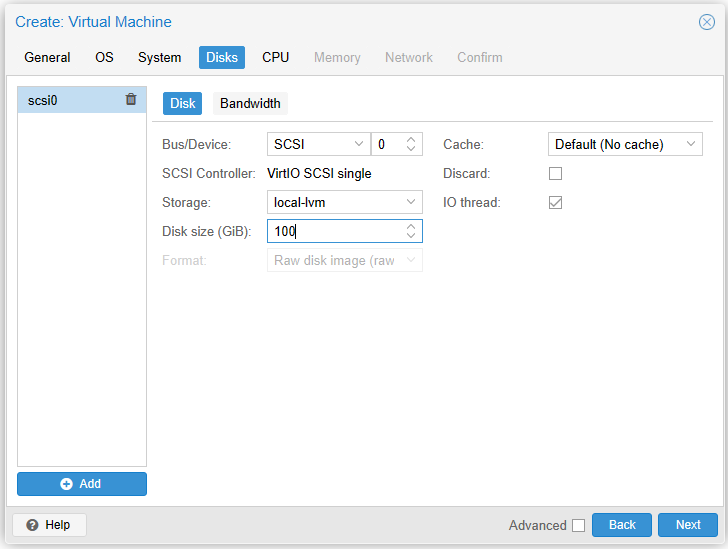Click the Disk size input field

tap(335, 231)
